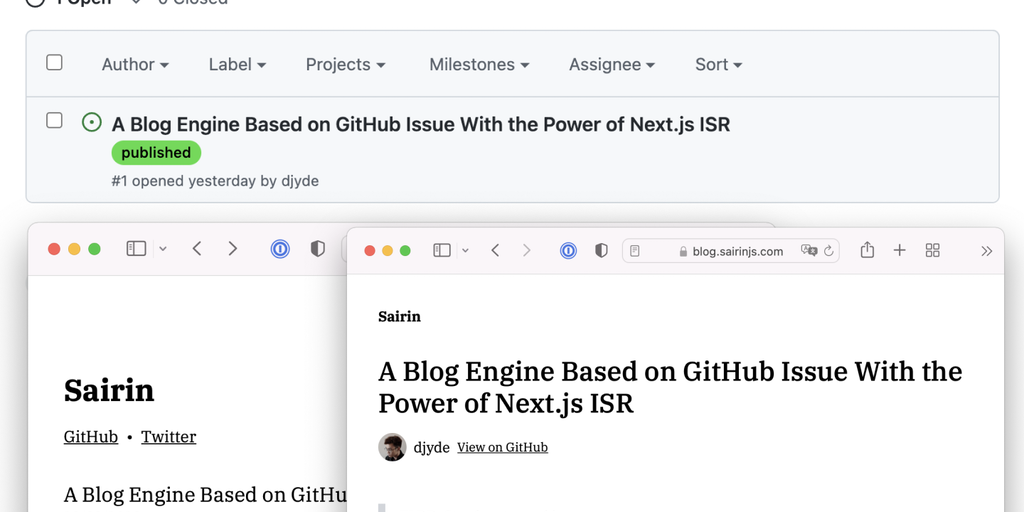Click the blog.sairinjs.com address field
Viewport: 1024px width, 512px height.
(731, 251)
